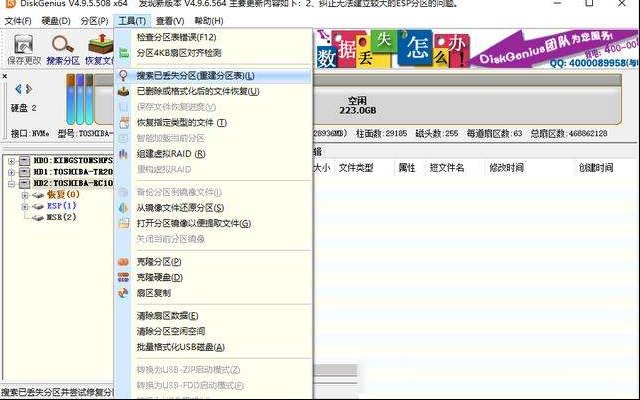The image size is (640, 400).
Task: Click the open partition image folder icon
Action: click(123, 223)
